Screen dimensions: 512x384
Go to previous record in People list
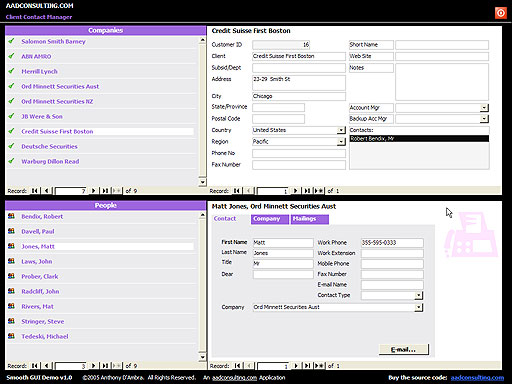(x=46, y=366)
